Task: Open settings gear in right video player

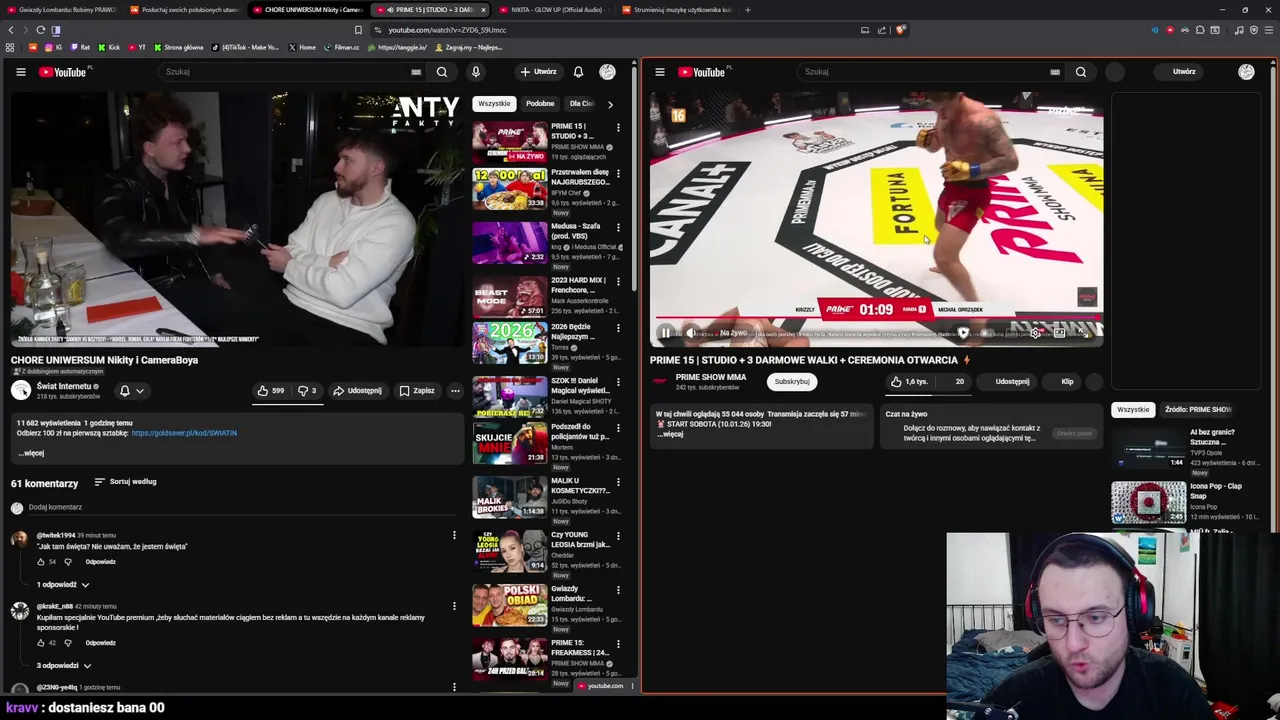Action: (1035, 333)
